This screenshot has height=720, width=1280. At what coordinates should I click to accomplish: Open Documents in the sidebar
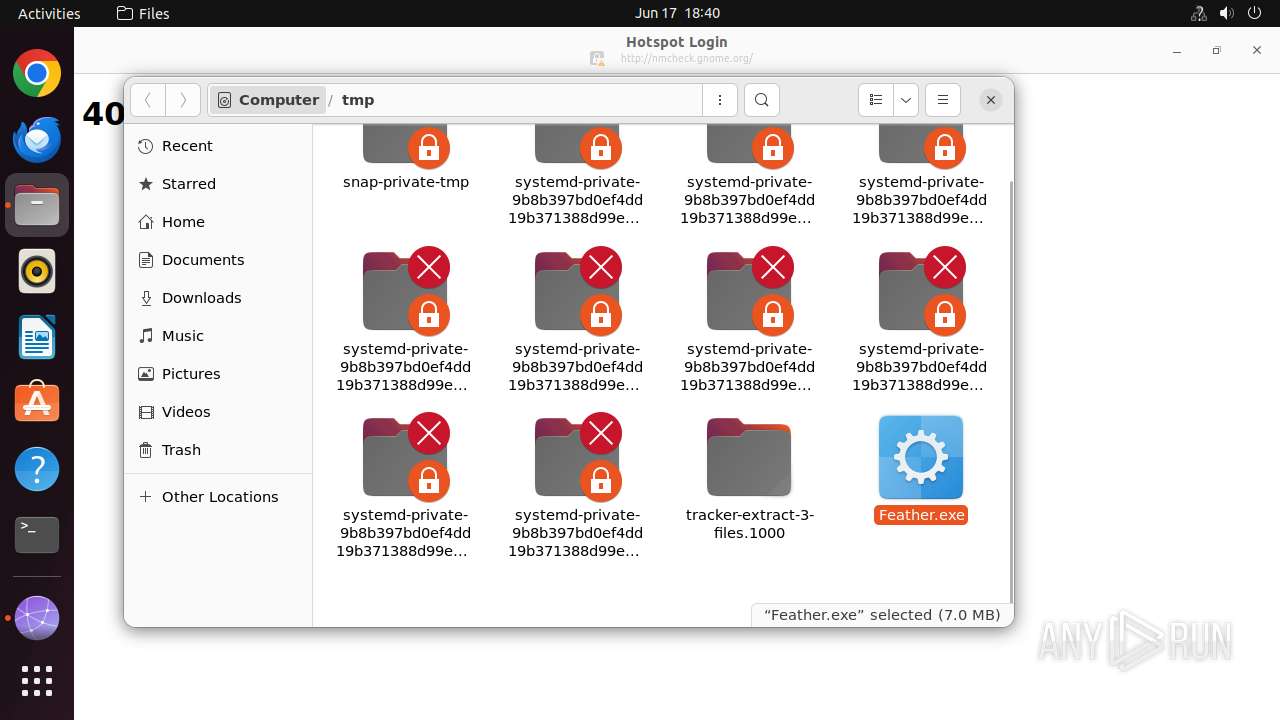click(218, 260)
